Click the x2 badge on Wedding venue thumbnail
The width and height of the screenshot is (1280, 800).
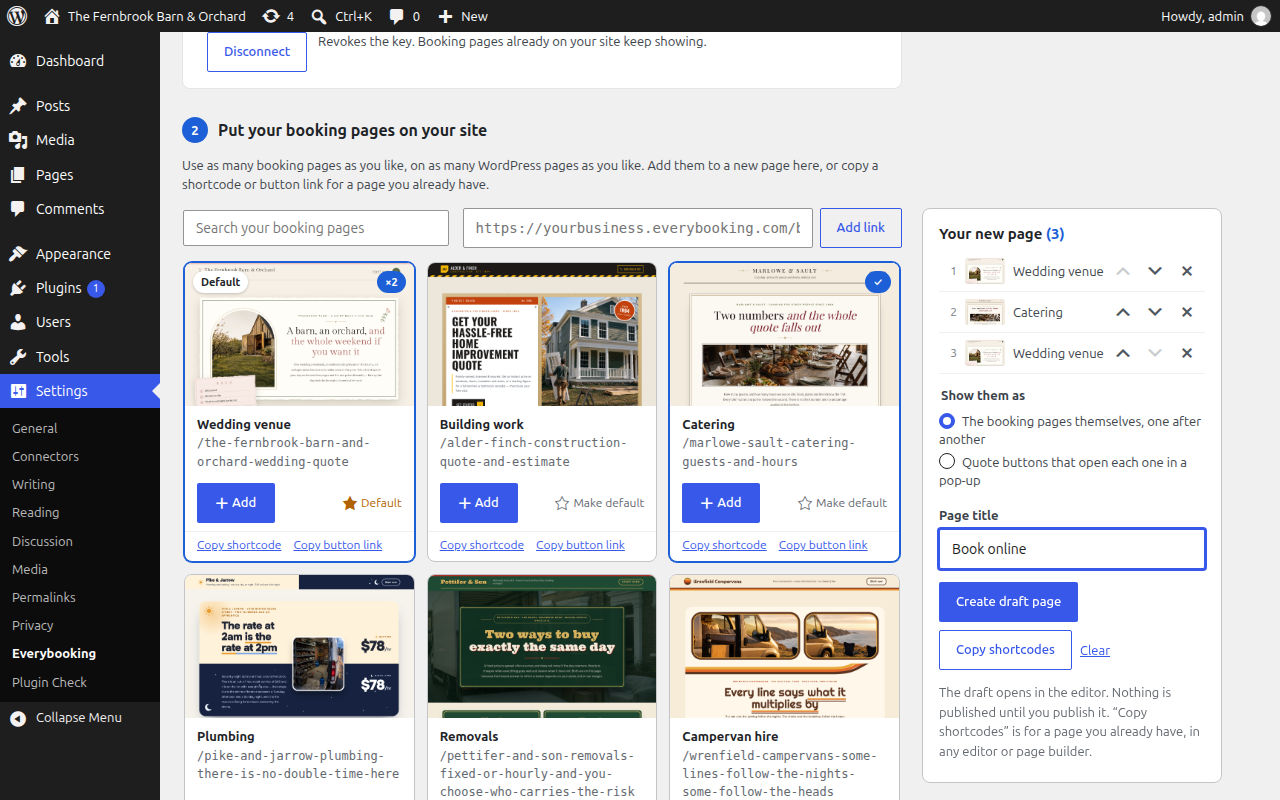coord(389,282)
